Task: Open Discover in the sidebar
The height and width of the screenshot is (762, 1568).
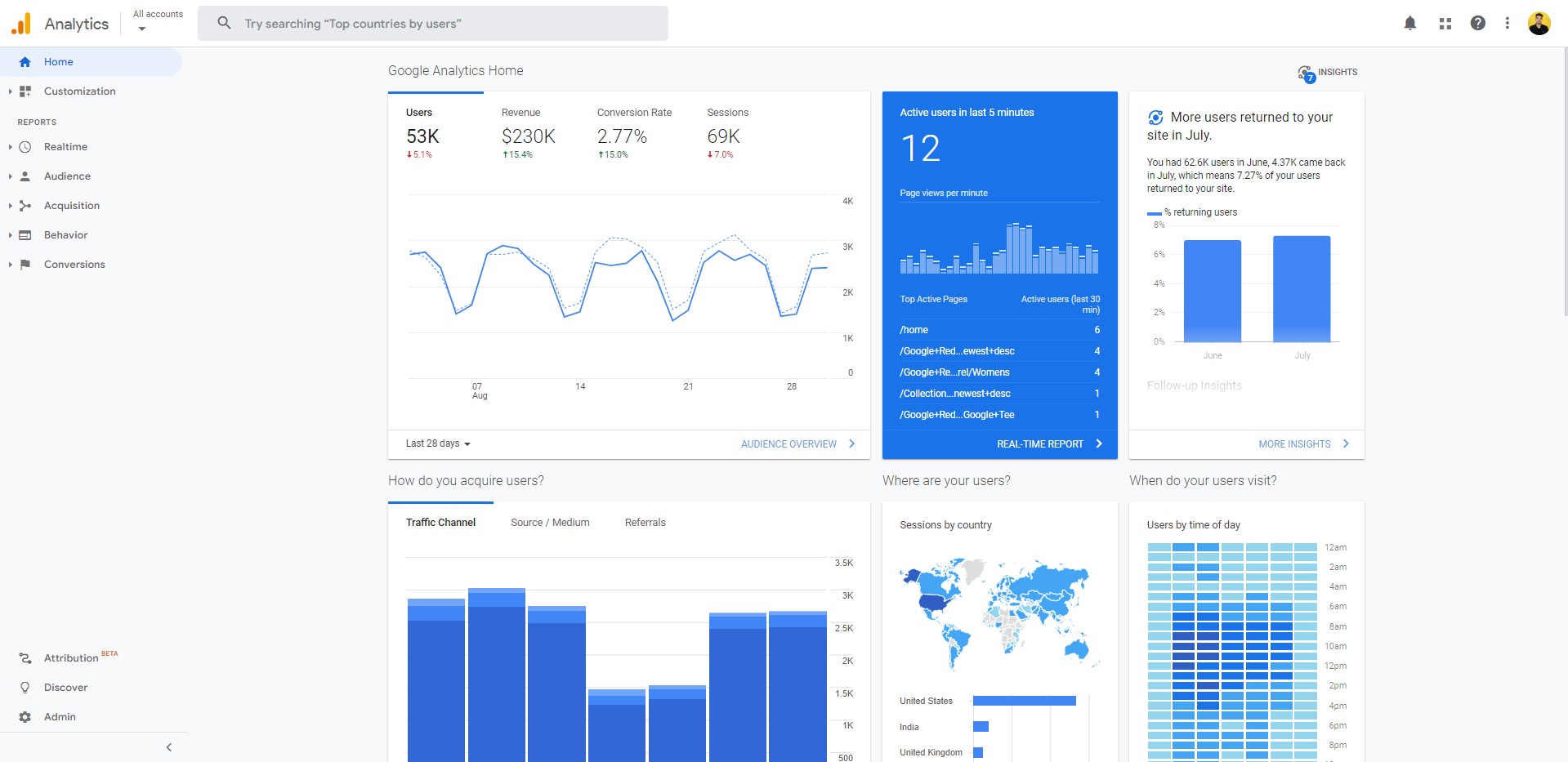Action: 91,688
